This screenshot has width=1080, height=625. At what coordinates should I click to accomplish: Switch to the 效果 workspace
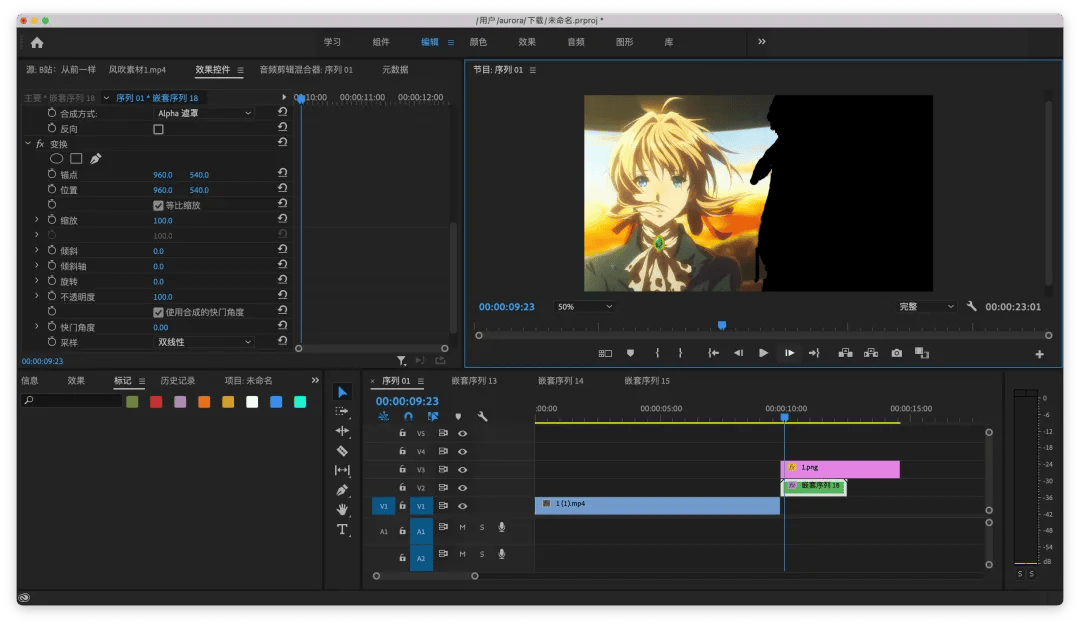[527, 42]
